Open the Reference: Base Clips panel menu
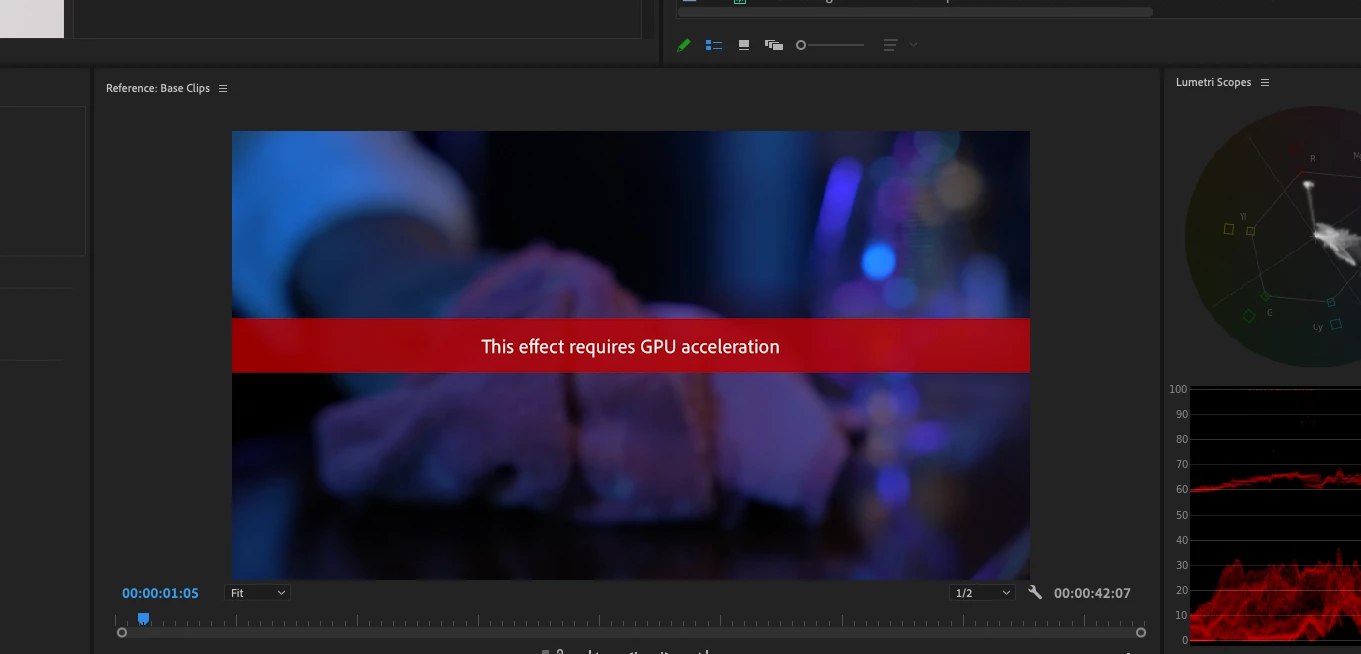The height and width of the screenshot is (654, 1361). coord(223,88)
